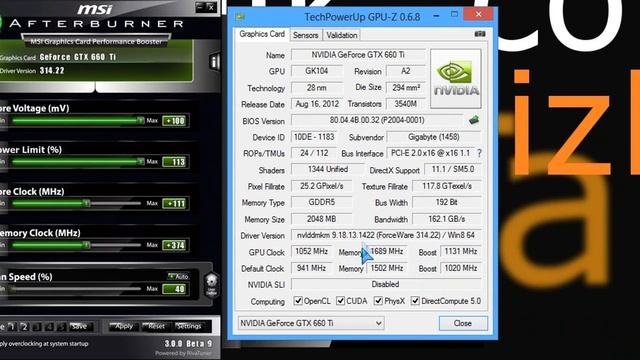Click the Release Date field Aug 16, 2012
The image size is (640, 360).
317,104
